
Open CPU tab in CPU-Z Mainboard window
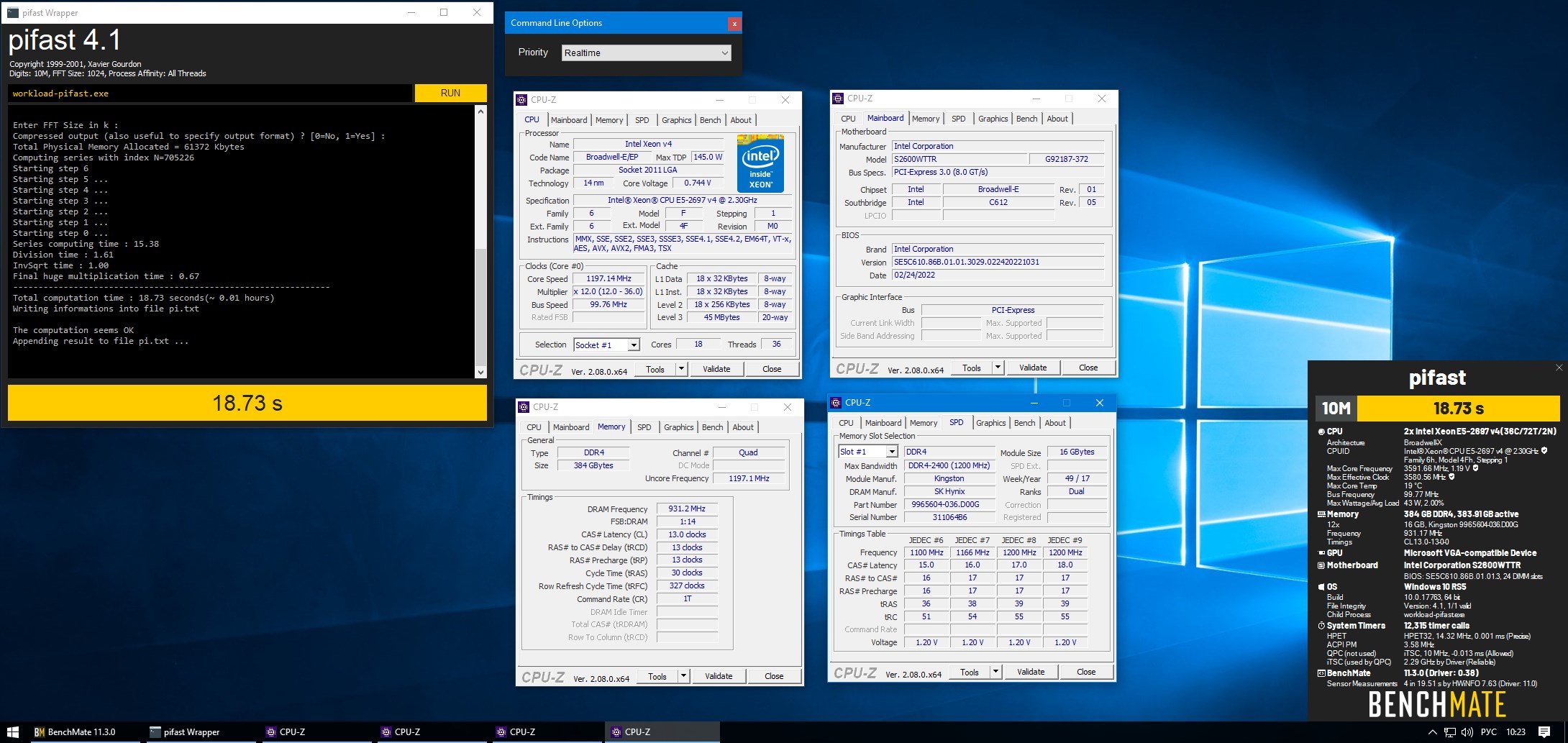point(848,119)
